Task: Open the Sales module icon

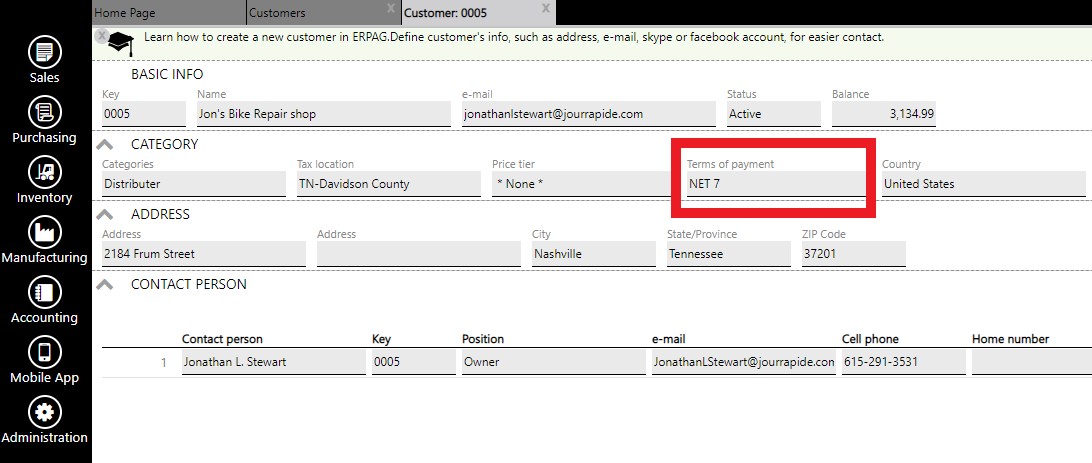Action: tap(44, 52)
